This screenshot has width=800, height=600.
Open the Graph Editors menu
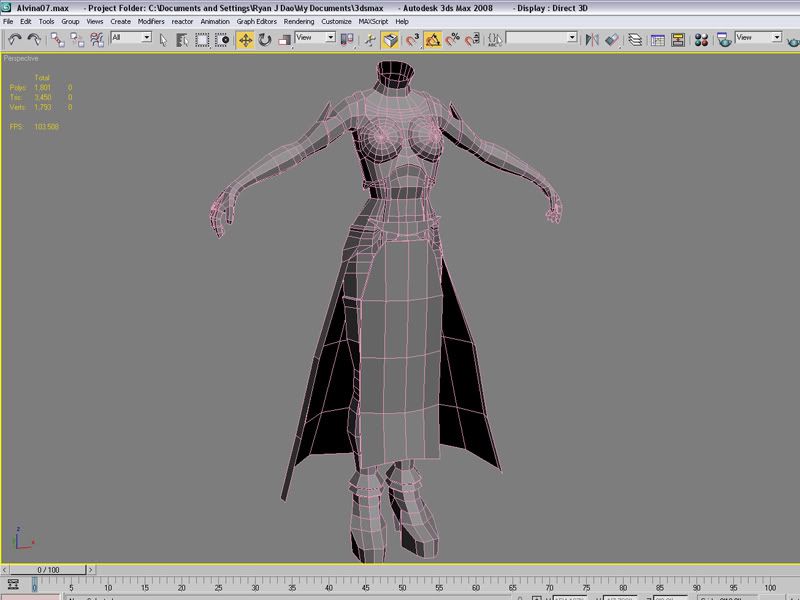pyautogui.click(x=257, y=21)
